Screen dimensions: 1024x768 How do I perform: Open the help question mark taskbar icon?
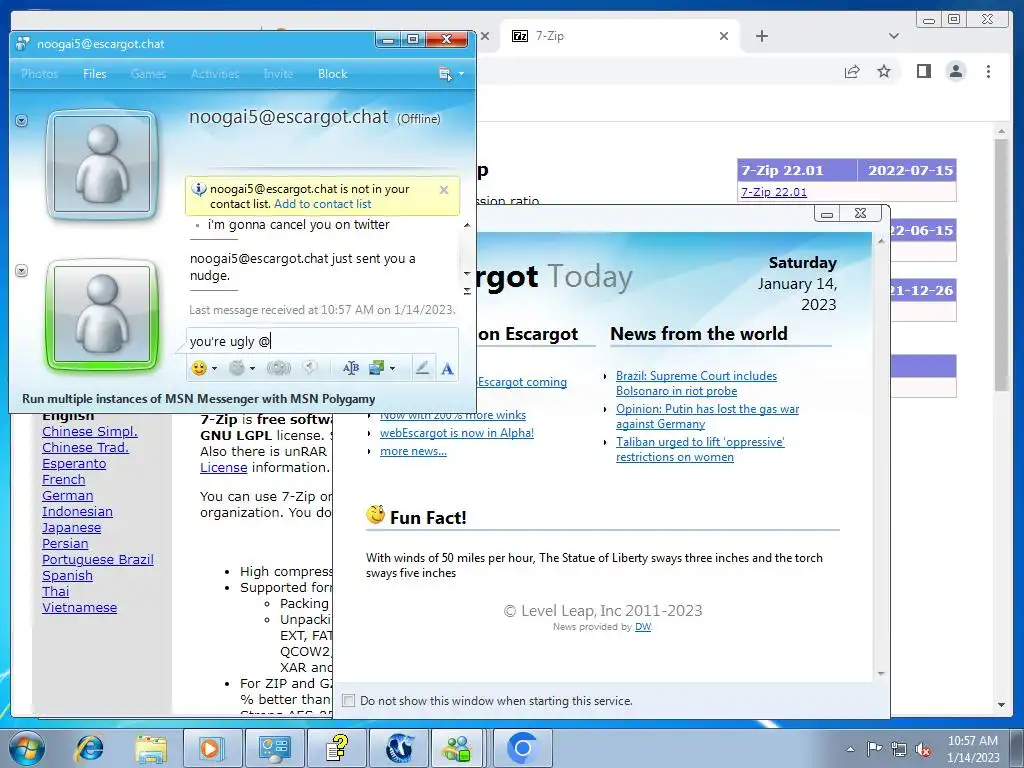pos(336,748)
